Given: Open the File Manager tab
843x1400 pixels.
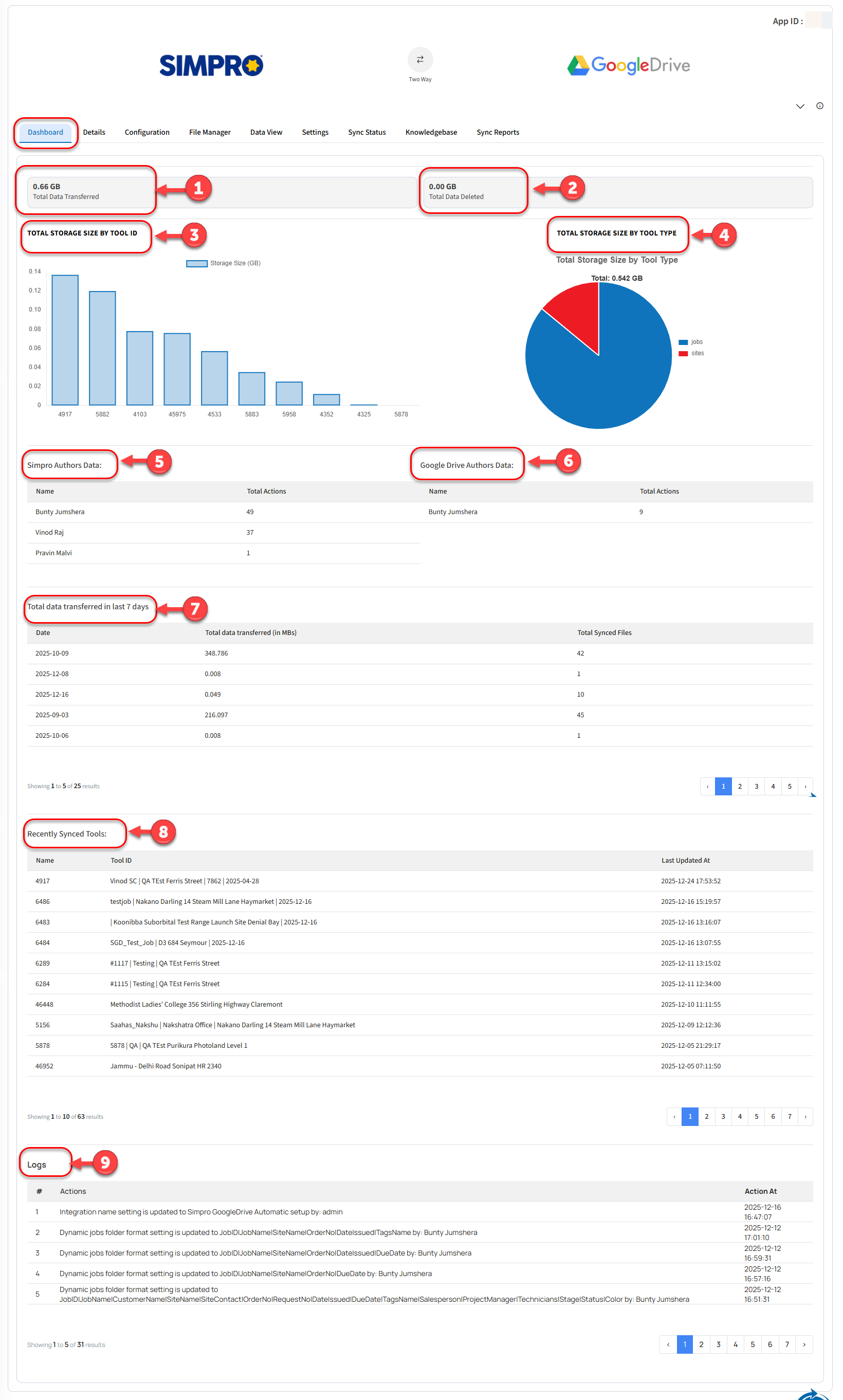Looking at the screenshot, I should coord(210,132).
